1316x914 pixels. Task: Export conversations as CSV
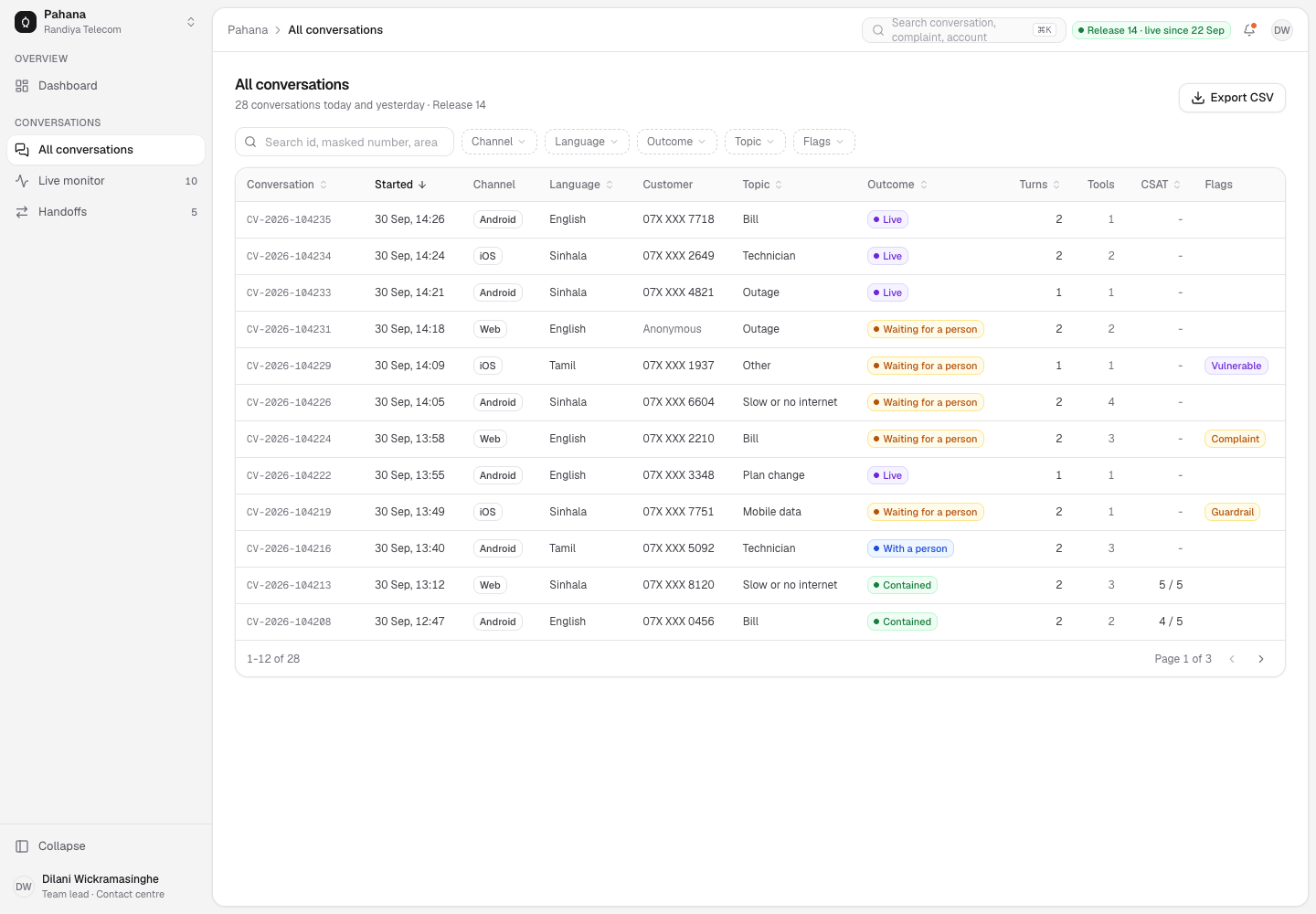click(x=1232, y=98)
